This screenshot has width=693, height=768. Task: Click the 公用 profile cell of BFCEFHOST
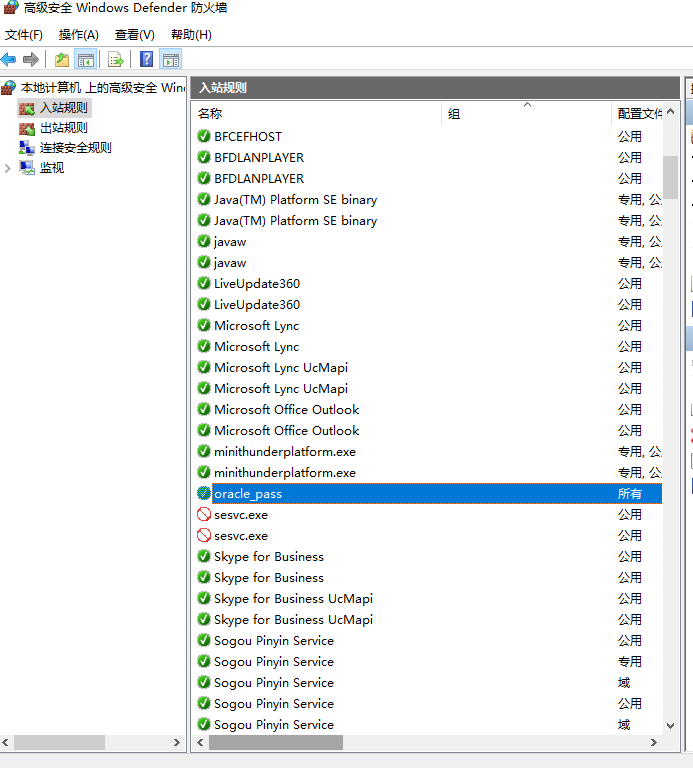pyautogui.click(x=629, y=137)
